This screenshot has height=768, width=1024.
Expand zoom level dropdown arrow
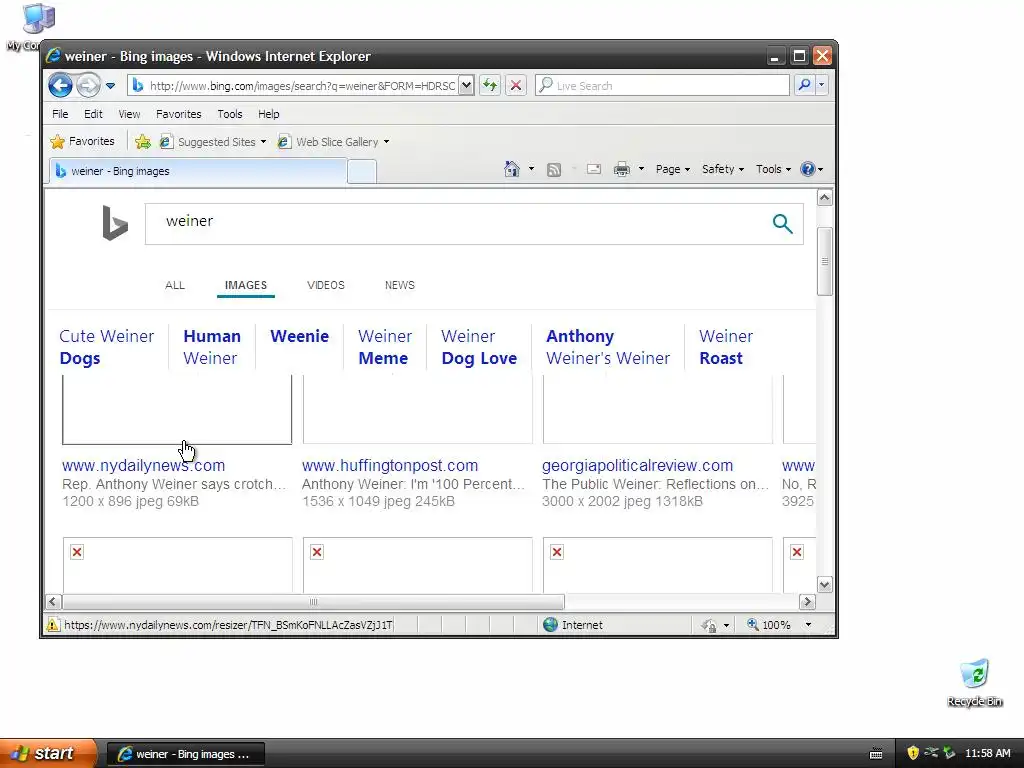click(x=808, y=625)
